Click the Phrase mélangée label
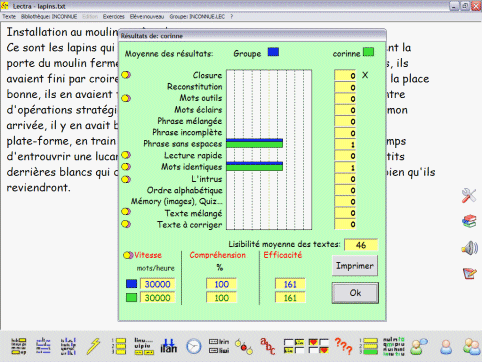Image resolution: width=482 pixels, height=362 pixels. (190, 121)
